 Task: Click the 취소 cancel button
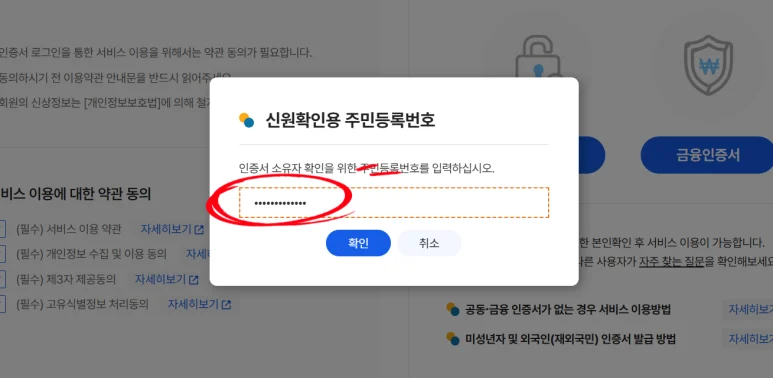[429, 243]
